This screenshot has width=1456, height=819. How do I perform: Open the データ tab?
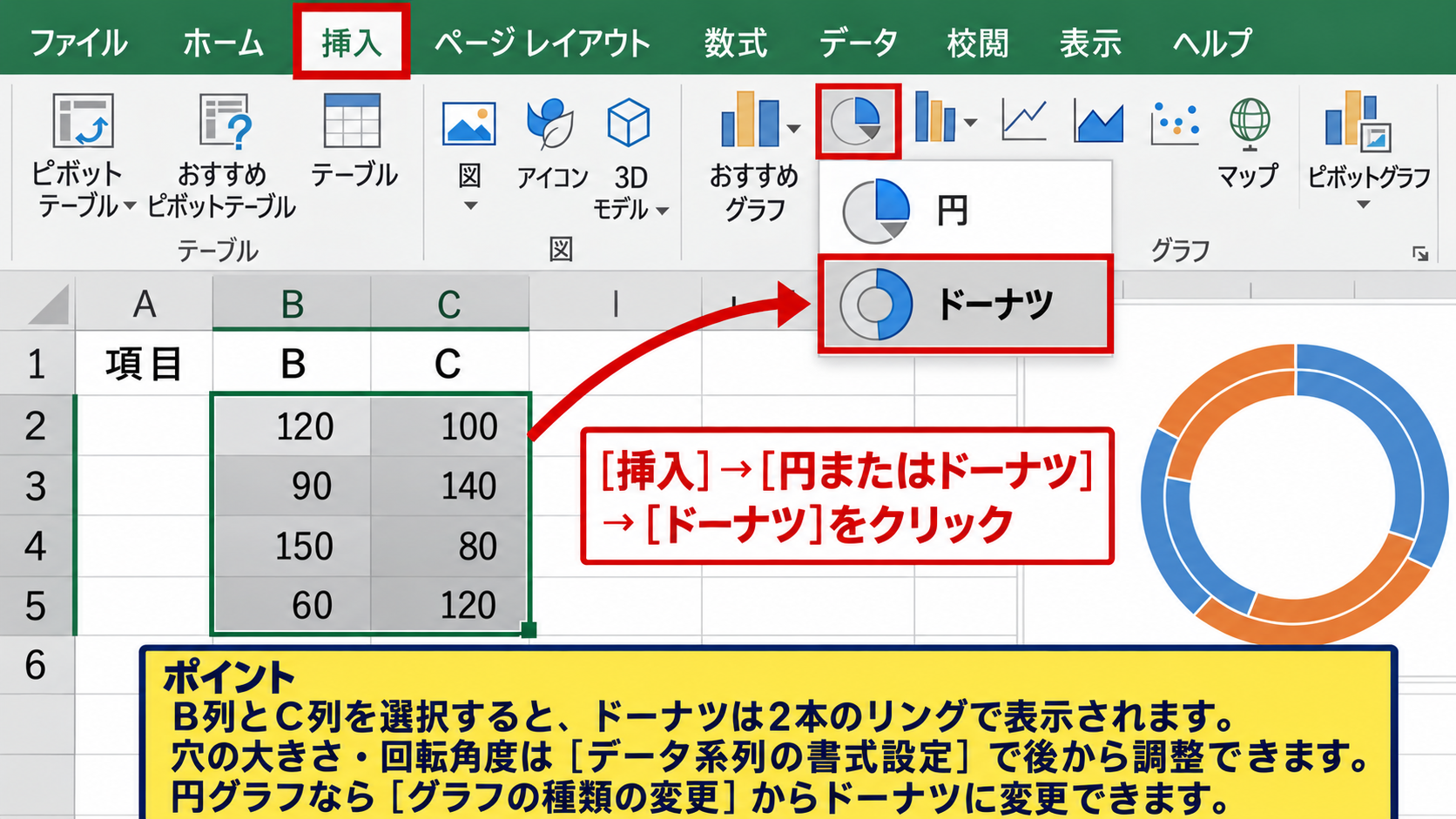pos(858,43)
